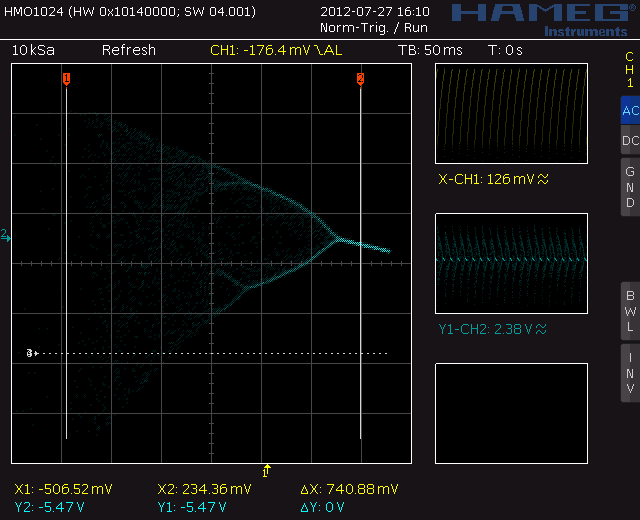640x520 pixels.
Task: Click the TB: 50 ms timebase readout
Action: pos(430,50)
